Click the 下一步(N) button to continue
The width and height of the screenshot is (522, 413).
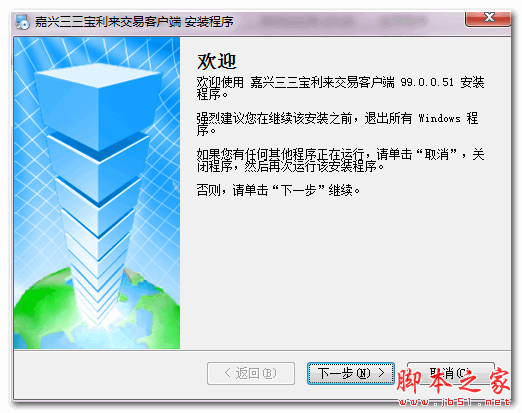click(x=351, y=373)
